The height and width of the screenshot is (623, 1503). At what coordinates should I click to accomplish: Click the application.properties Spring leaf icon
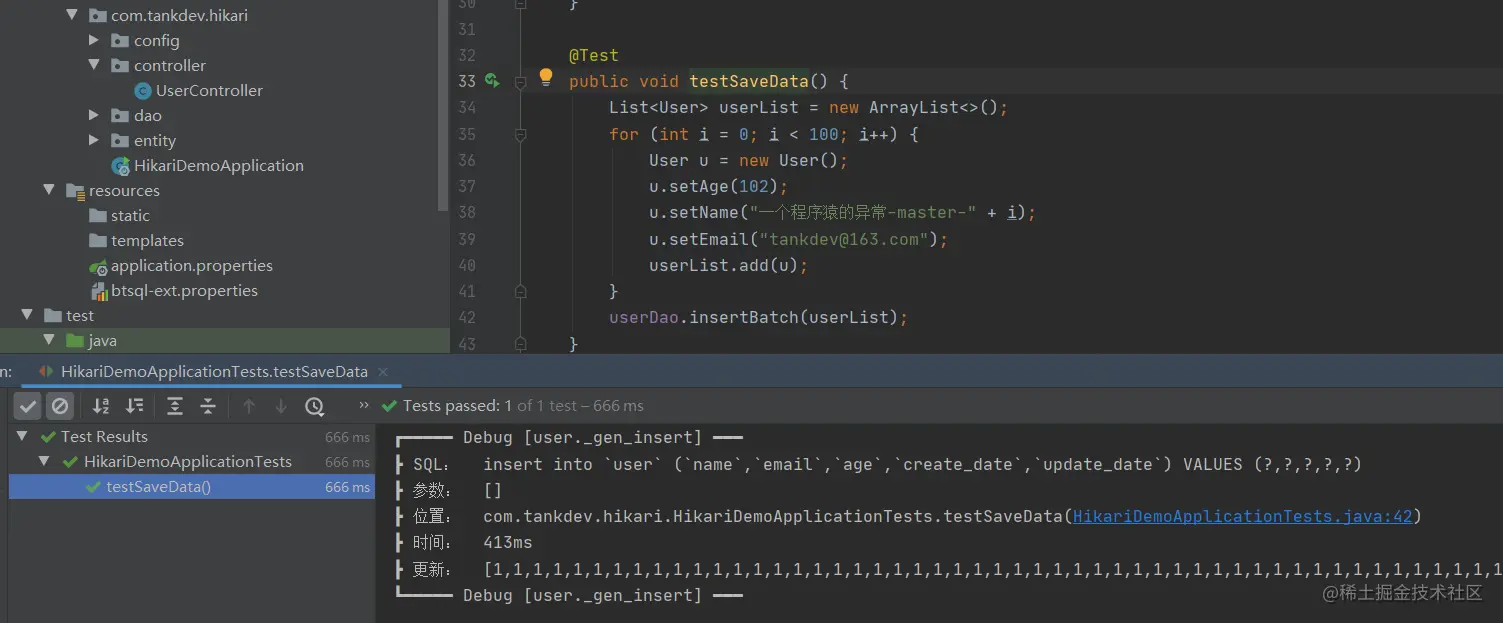click(98, 266)
